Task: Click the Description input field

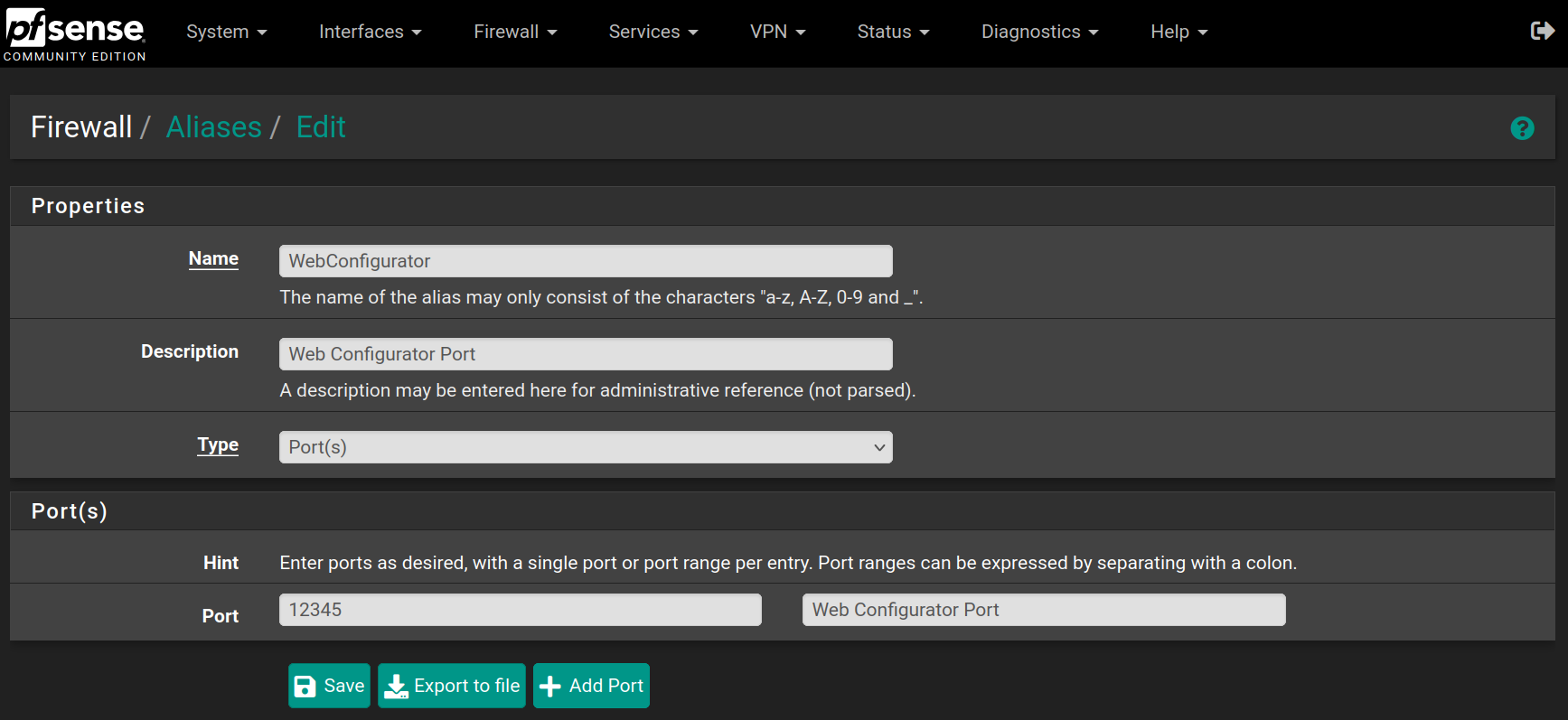Action: (586, 354)
